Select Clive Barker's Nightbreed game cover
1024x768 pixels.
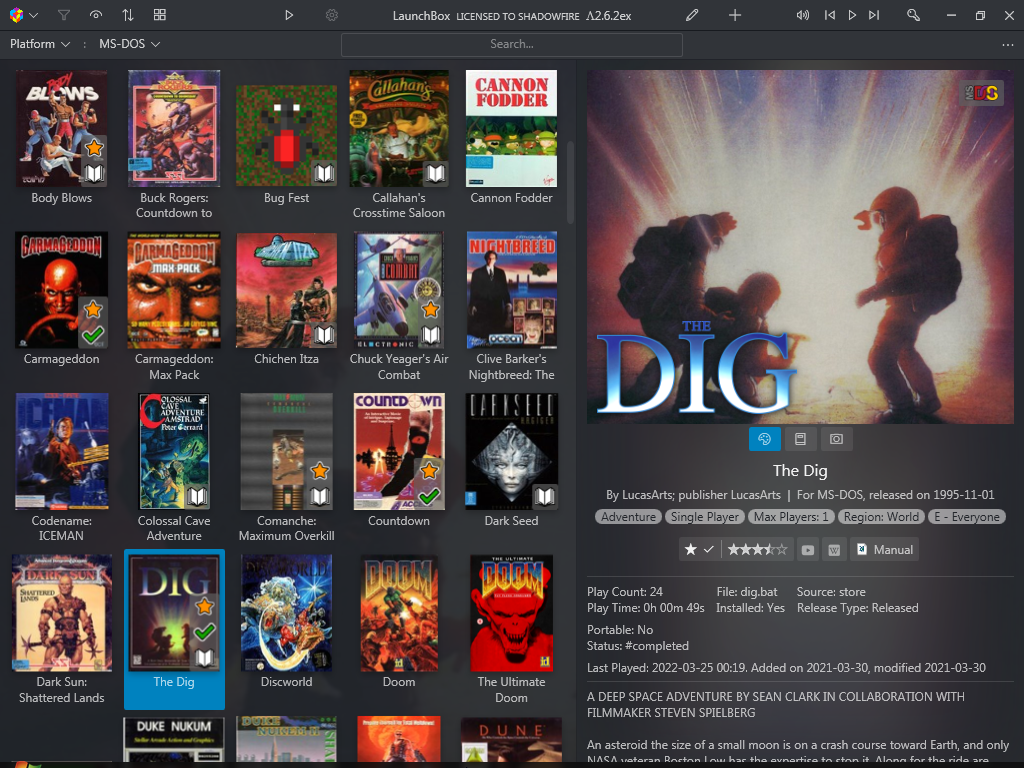click(511, 290)
